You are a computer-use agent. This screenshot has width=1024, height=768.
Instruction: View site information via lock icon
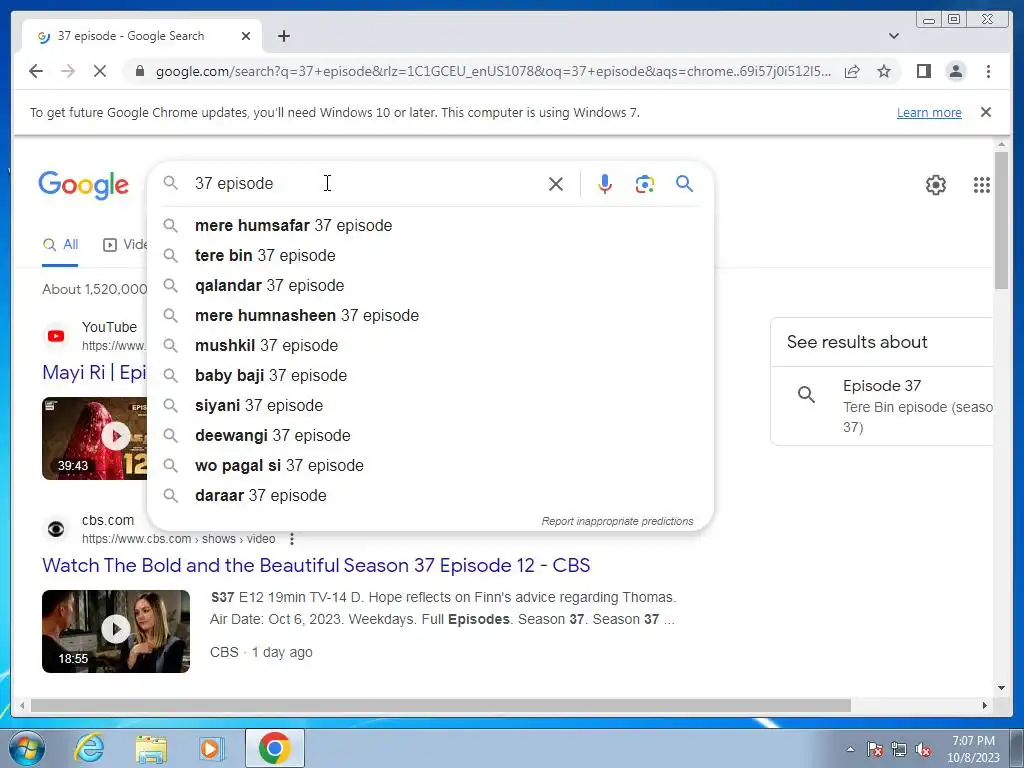(139, 71)
